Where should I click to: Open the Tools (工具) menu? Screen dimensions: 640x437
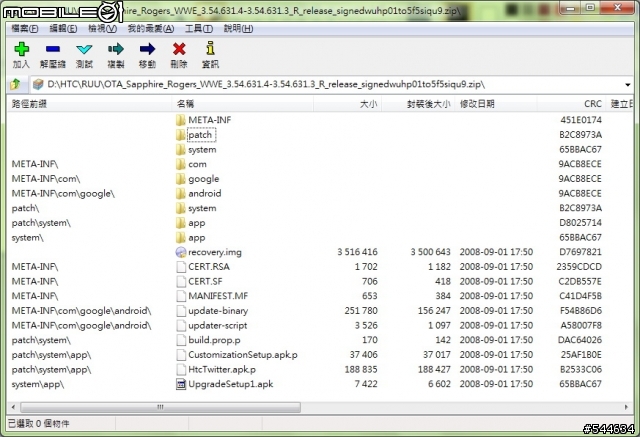click(199, 29)
